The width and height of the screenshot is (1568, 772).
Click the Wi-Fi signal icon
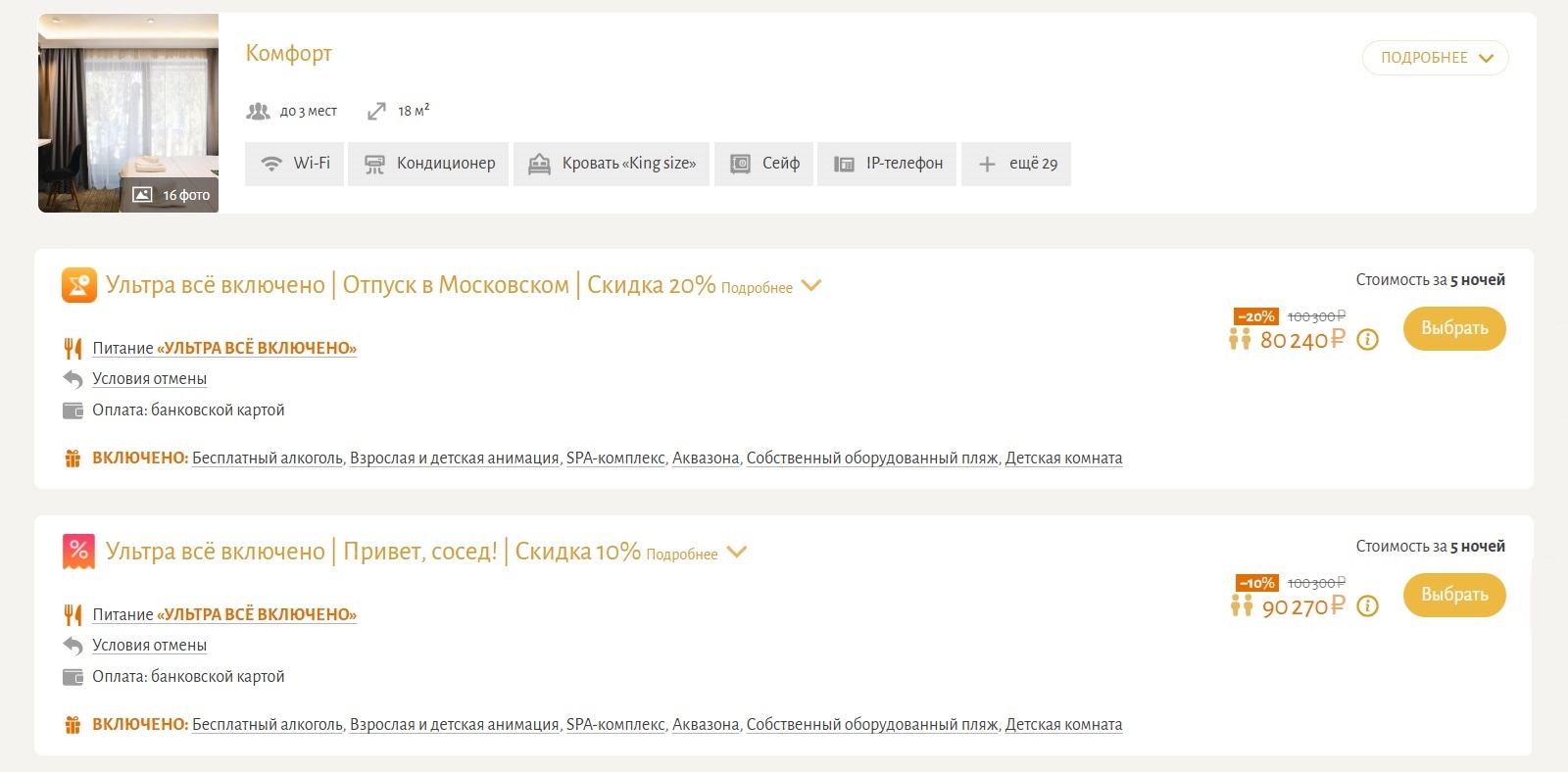pos(271,164)
